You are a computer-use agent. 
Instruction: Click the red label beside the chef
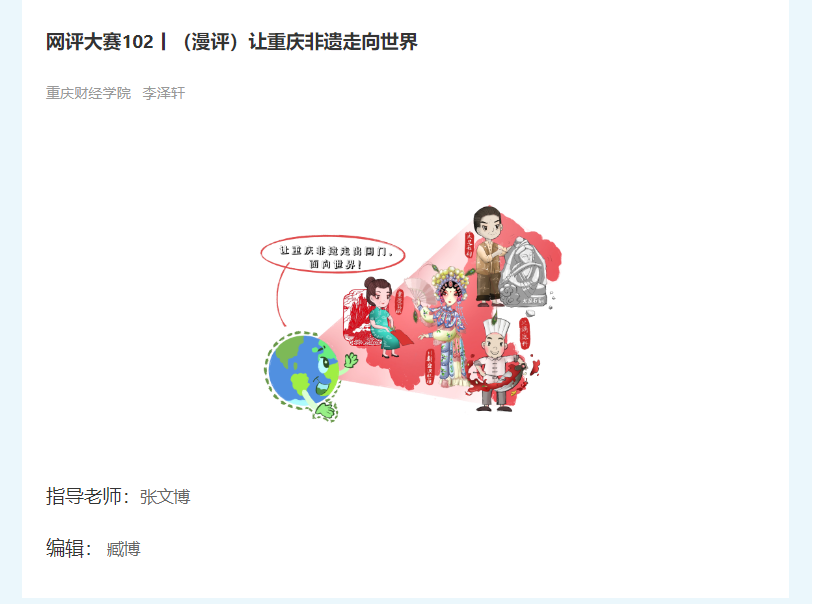tap(525, 333)
